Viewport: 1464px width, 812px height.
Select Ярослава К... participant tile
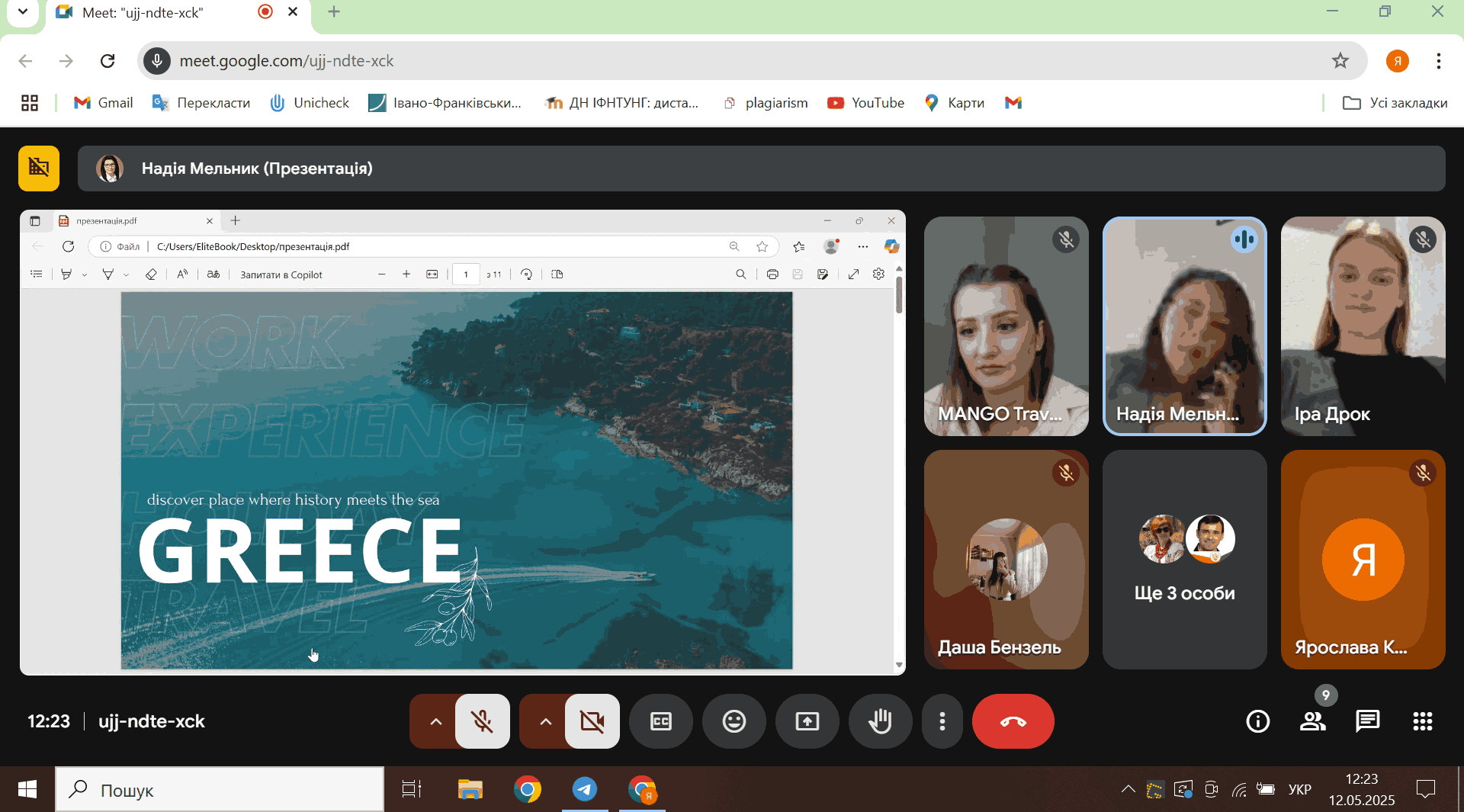pyautogui.click(x=1363, y=560)
